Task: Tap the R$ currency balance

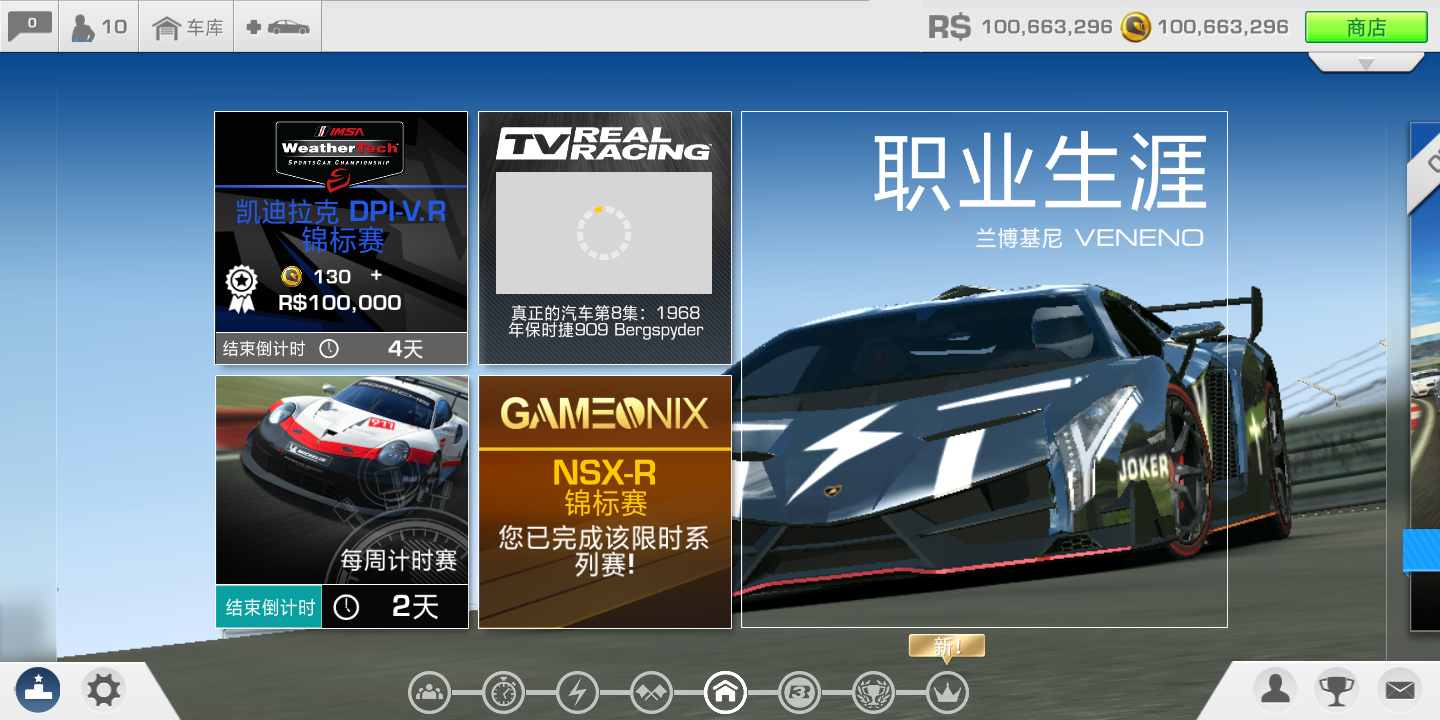Action: [1020, 27]
